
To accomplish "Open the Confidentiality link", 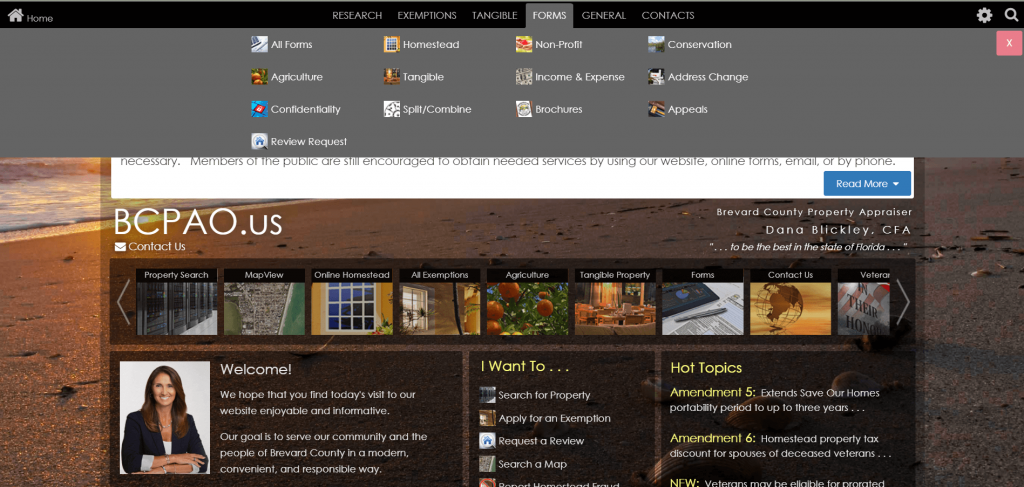I will pyautogui.click(x=306, y=109).
